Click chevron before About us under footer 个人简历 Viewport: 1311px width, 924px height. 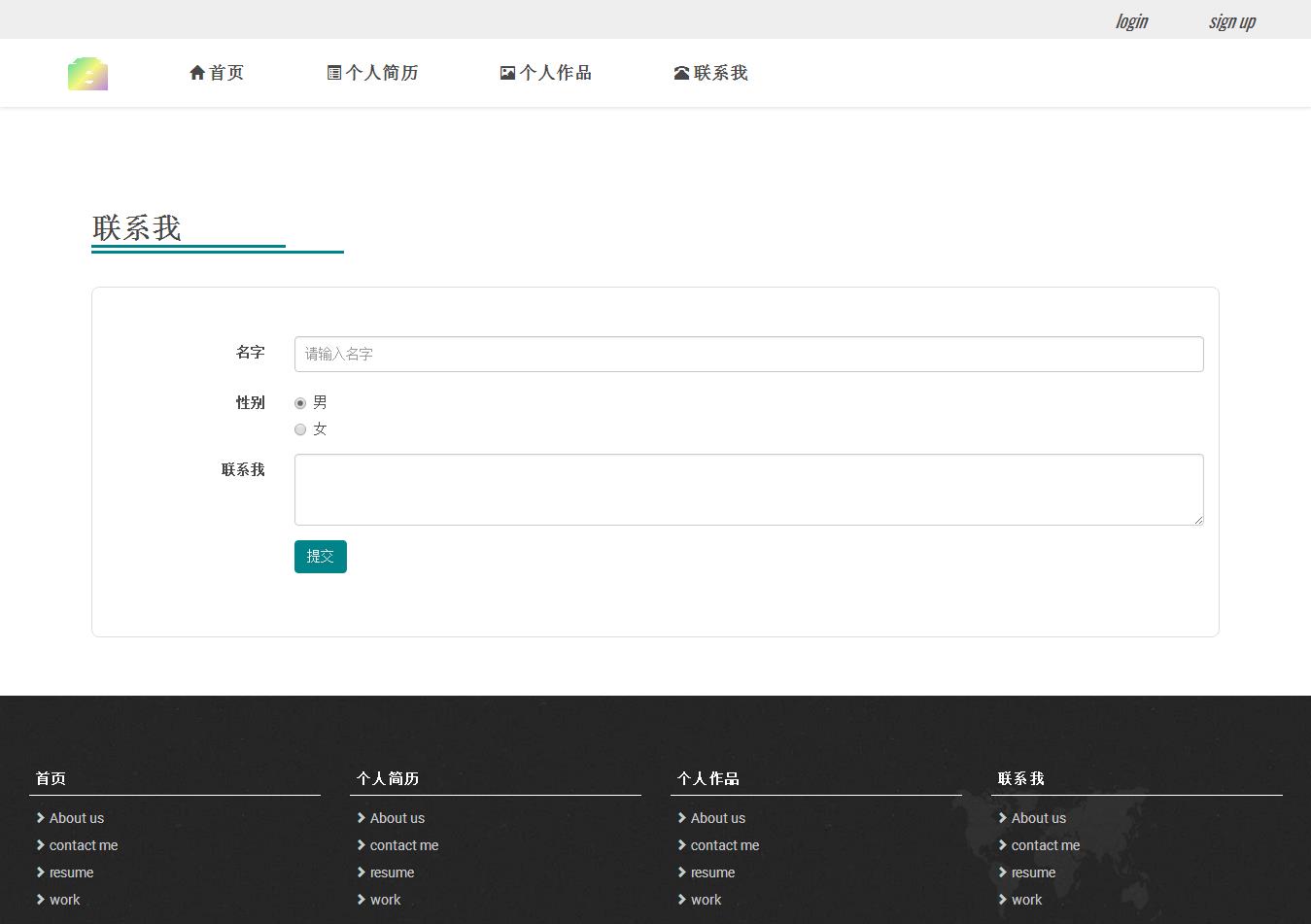(x=362, y=818)
